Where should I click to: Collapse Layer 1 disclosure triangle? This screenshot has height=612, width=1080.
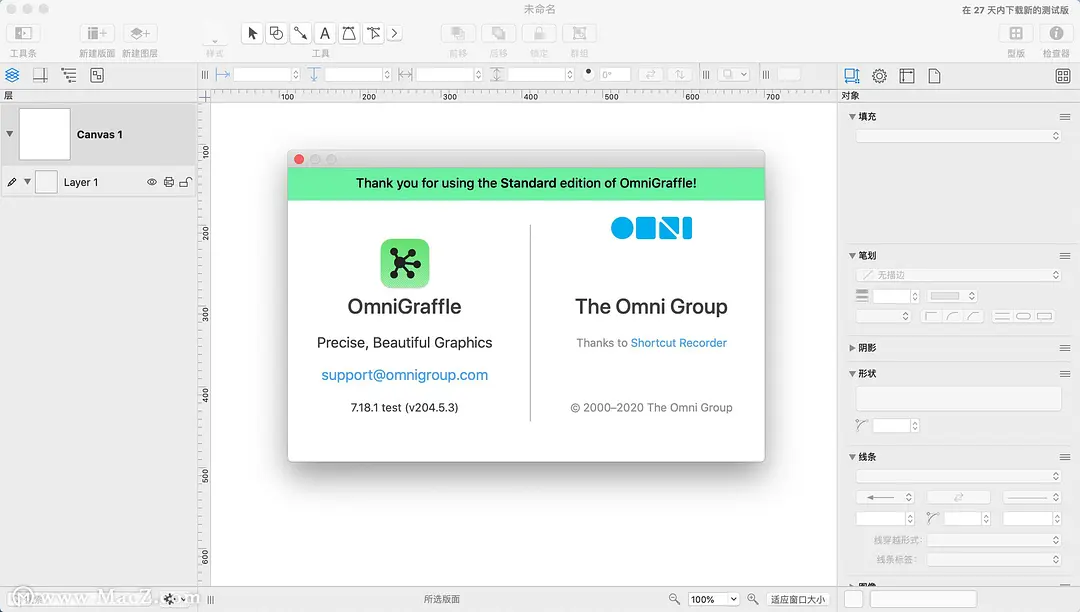click(28, 182)
